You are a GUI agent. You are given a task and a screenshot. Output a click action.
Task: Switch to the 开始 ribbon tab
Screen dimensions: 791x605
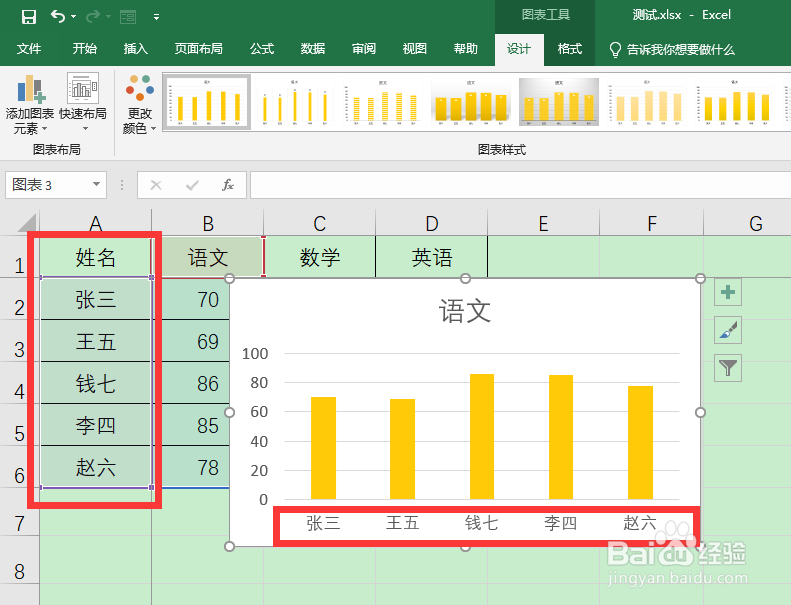pos(84,49)
